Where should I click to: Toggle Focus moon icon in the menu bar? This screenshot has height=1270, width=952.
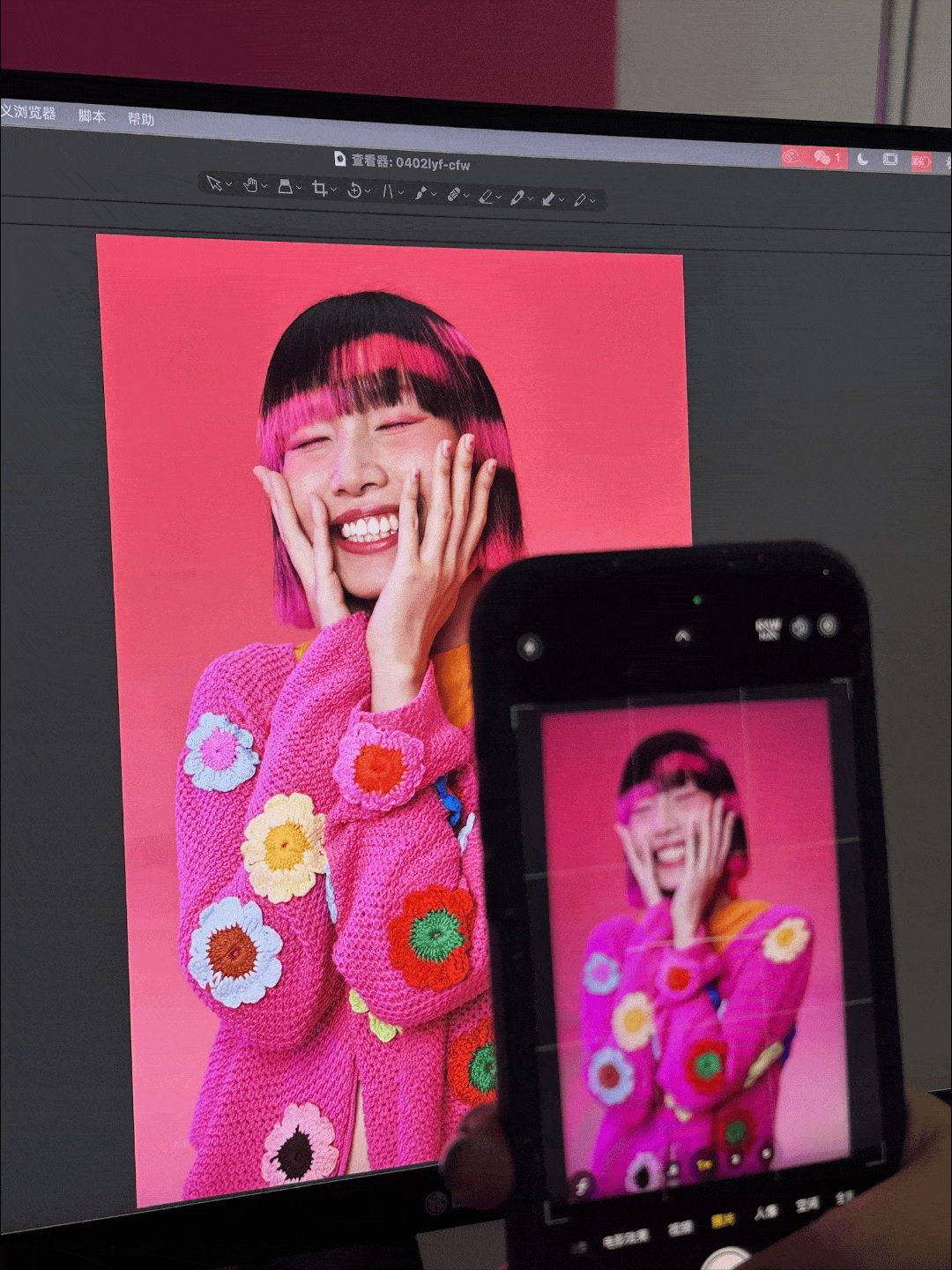[863, 159]
